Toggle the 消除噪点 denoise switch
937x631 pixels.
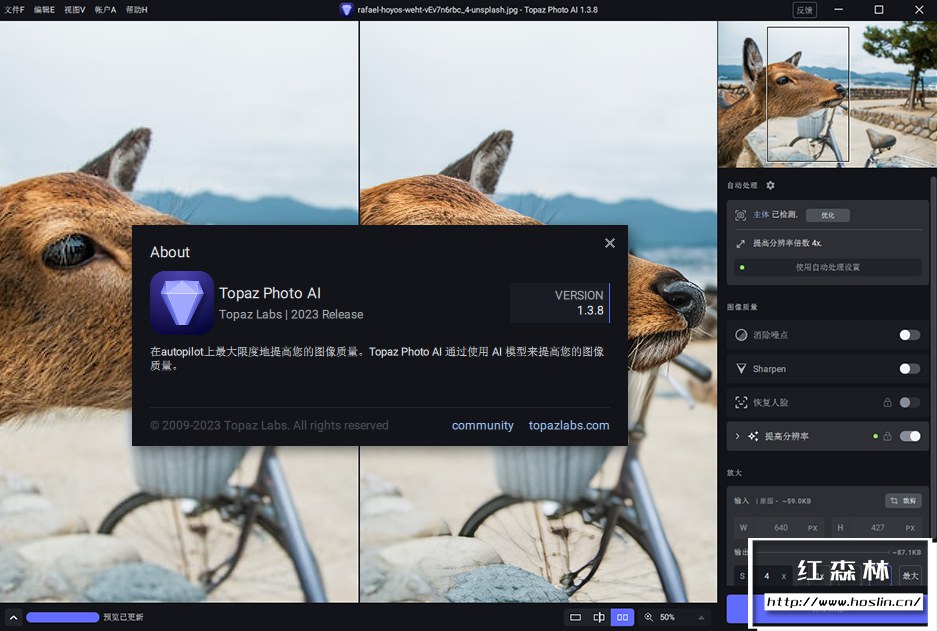pyautogui.click(x=910, y=335)
